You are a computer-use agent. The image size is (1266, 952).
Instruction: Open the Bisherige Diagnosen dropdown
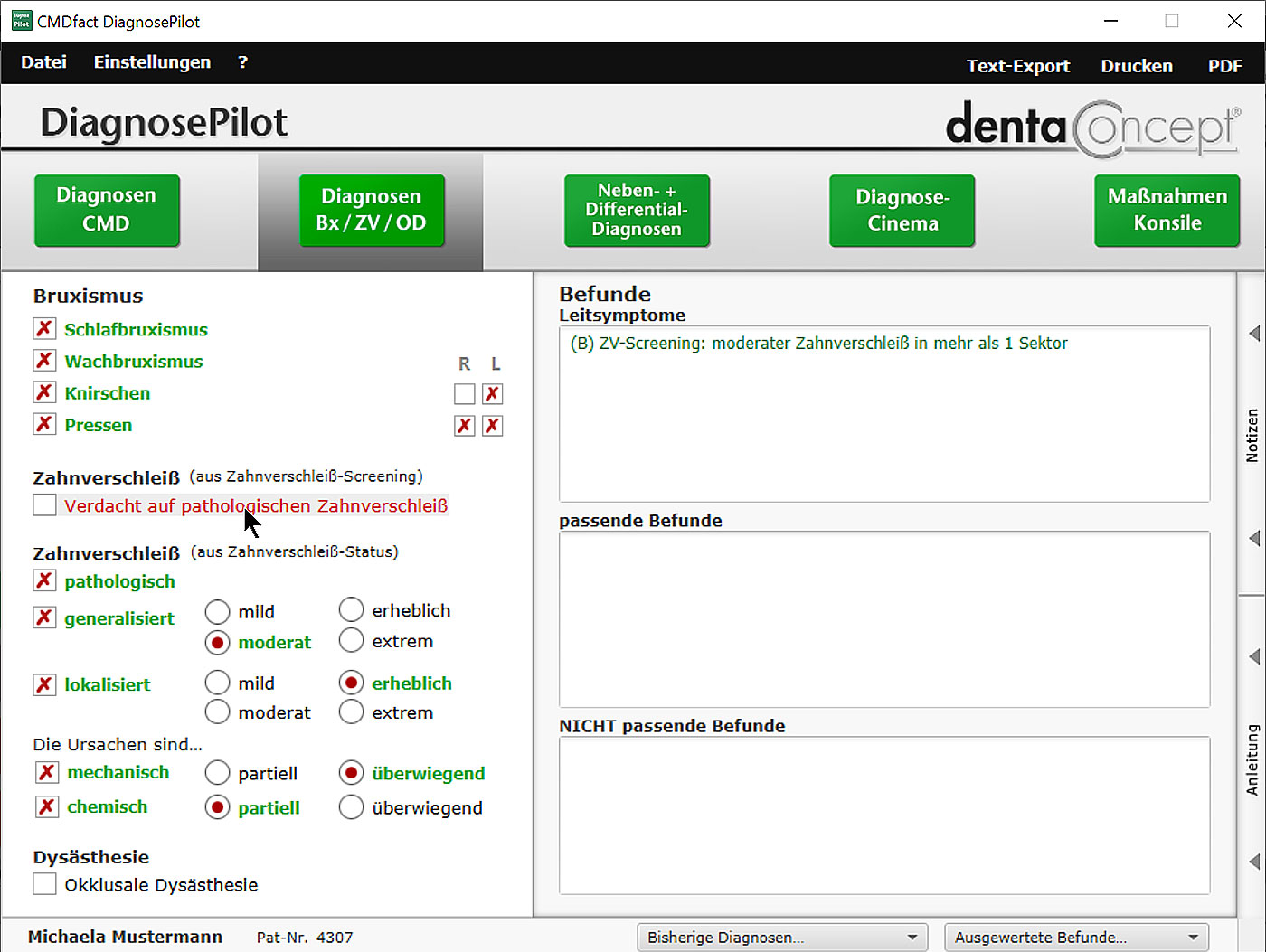coord(782,938)
